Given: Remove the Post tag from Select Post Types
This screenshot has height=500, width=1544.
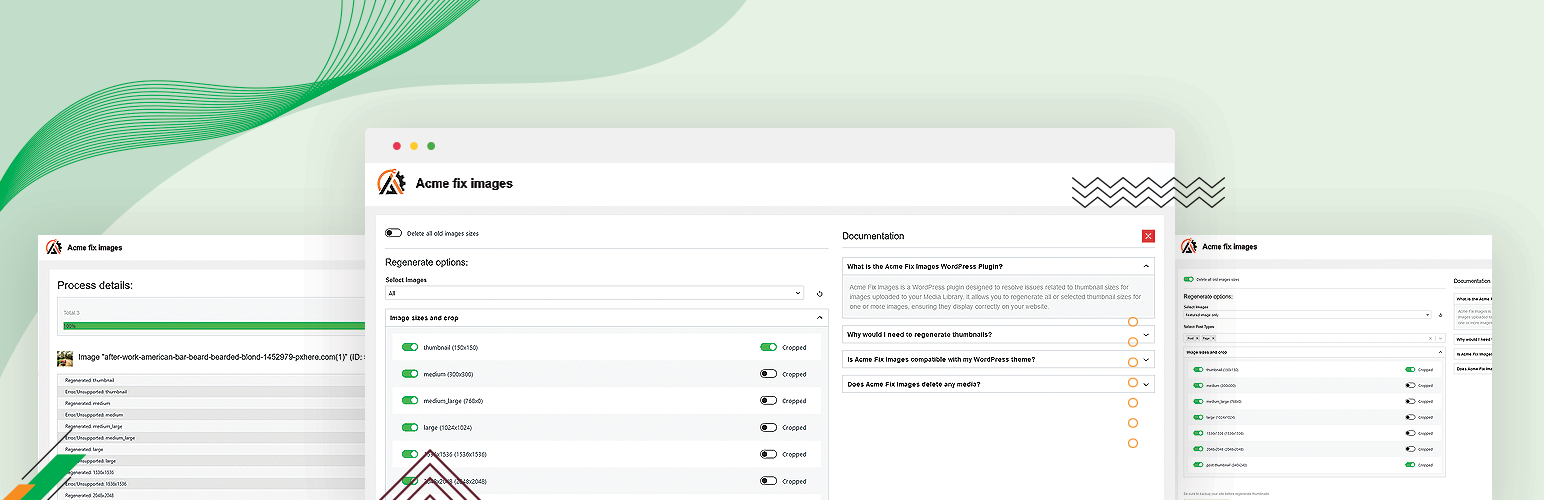Looking at the screenshot, I should (x=1197, y=339).
